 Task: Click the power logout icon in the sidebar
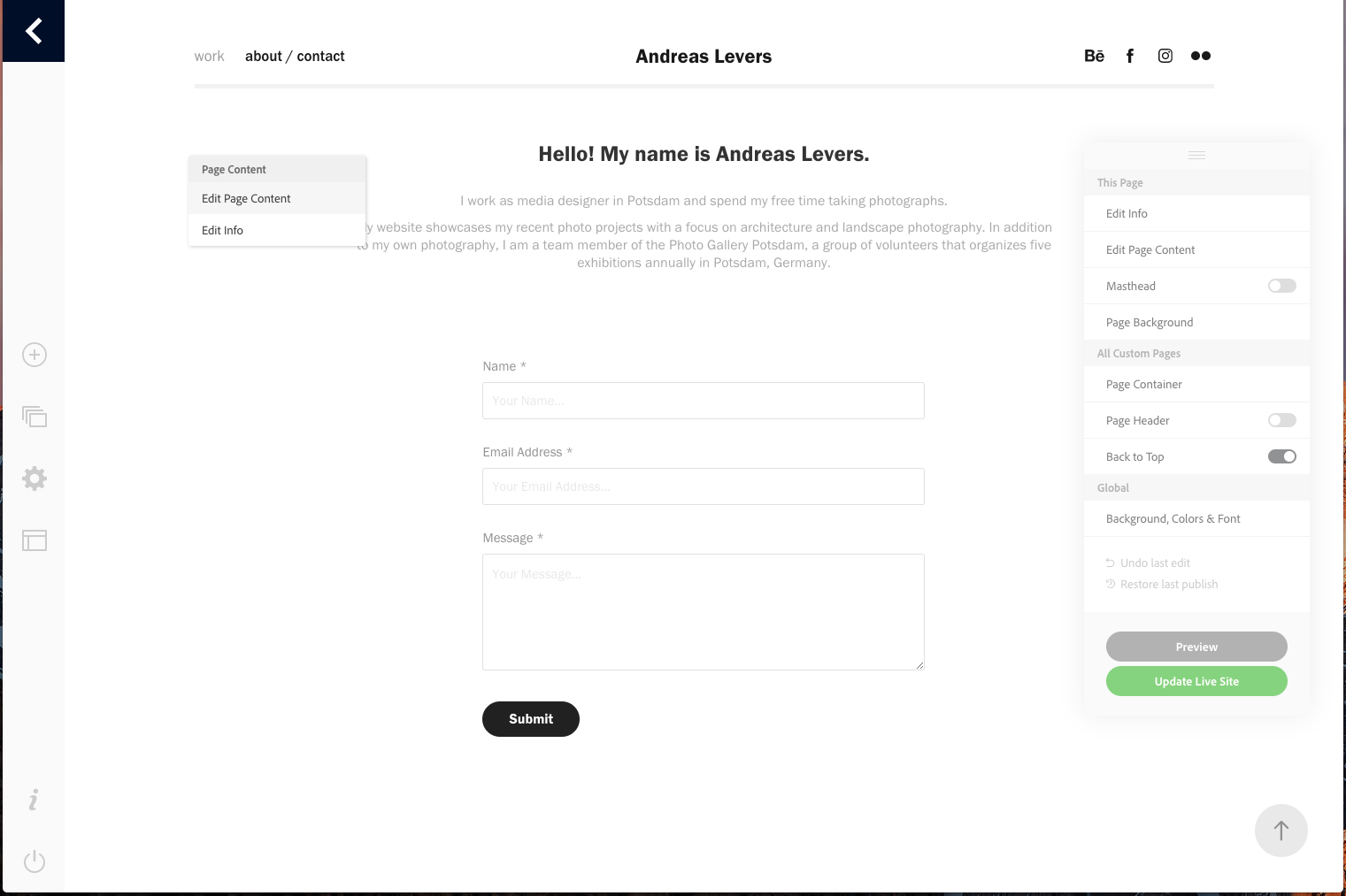point(34,861)
